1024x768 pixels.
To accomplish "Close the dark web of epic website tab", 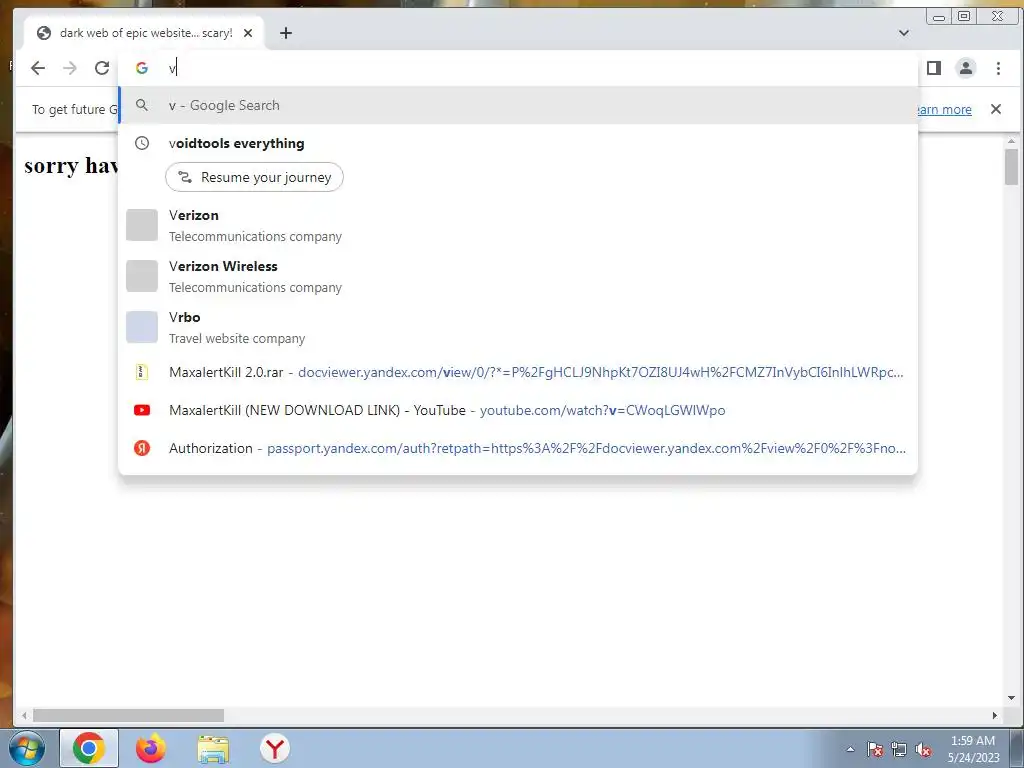I will pos(248,33).
